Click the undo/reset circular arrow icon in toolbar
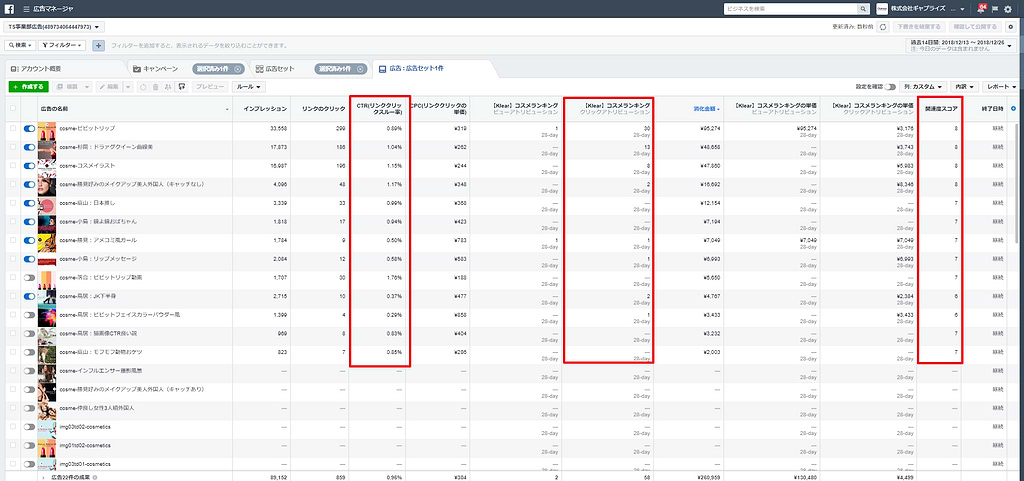The image size is (1024, 481). click(x=144, y=87)
